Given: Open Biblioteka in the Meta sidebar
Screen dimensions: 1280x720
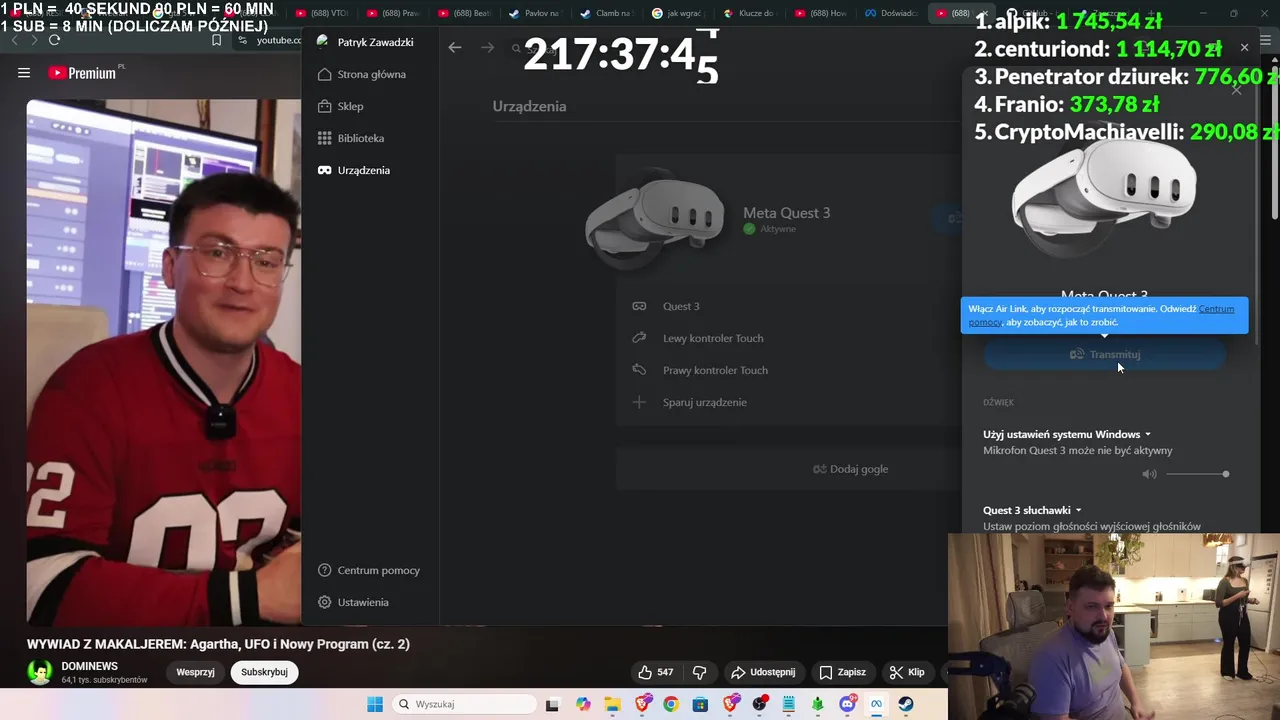Looking at the screenshot, I should pyautogui.click(x=350, y=138).
